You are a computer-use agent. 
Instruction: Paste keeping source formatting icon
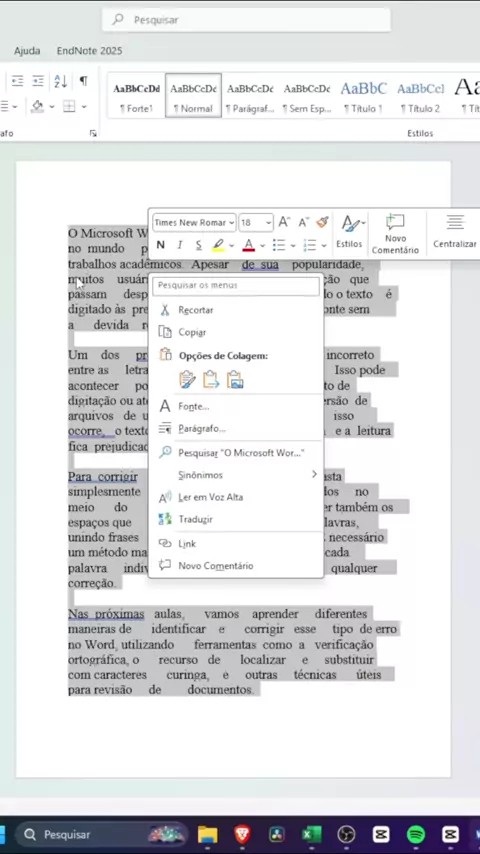tap(187, 379)
